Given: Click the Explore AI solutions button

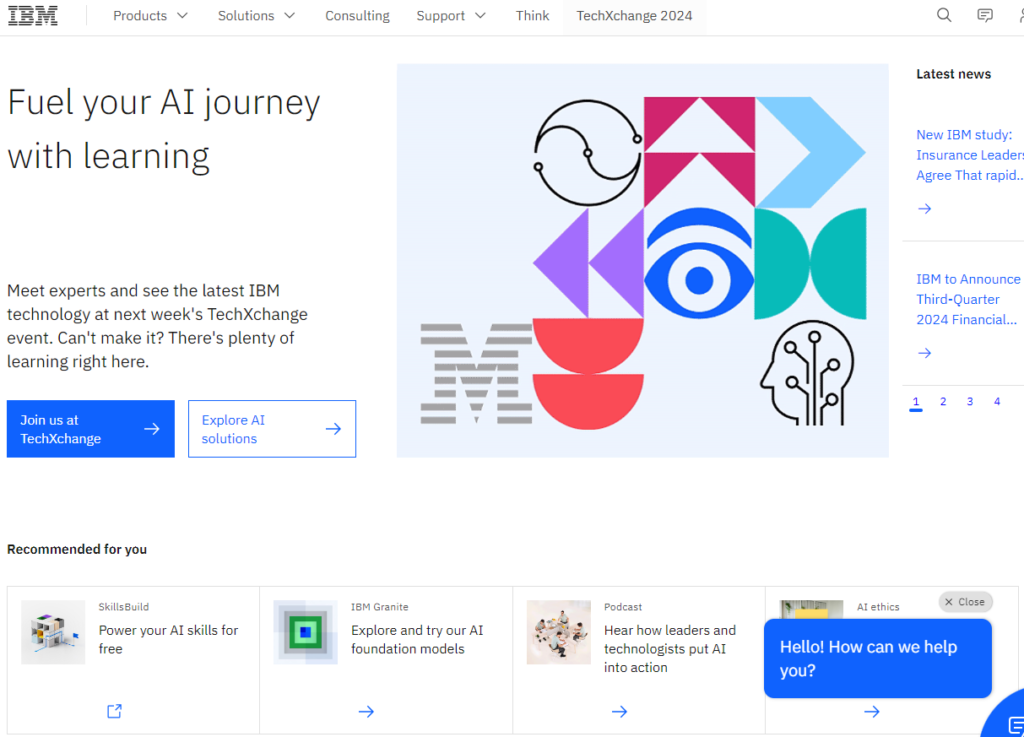Looking at the screenshot, I should (x=272, y=429).
